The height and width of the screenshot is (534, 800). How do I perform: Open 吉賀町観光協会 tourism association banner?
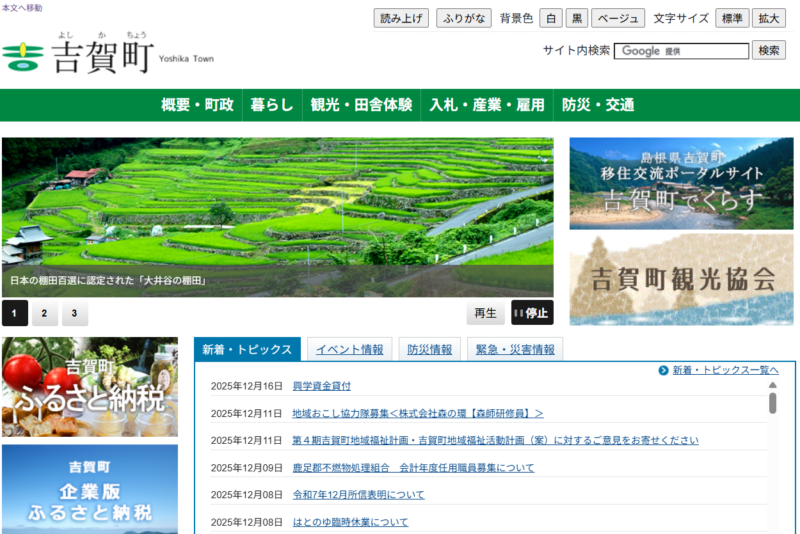pyautogui.click(x=681, y=279)
